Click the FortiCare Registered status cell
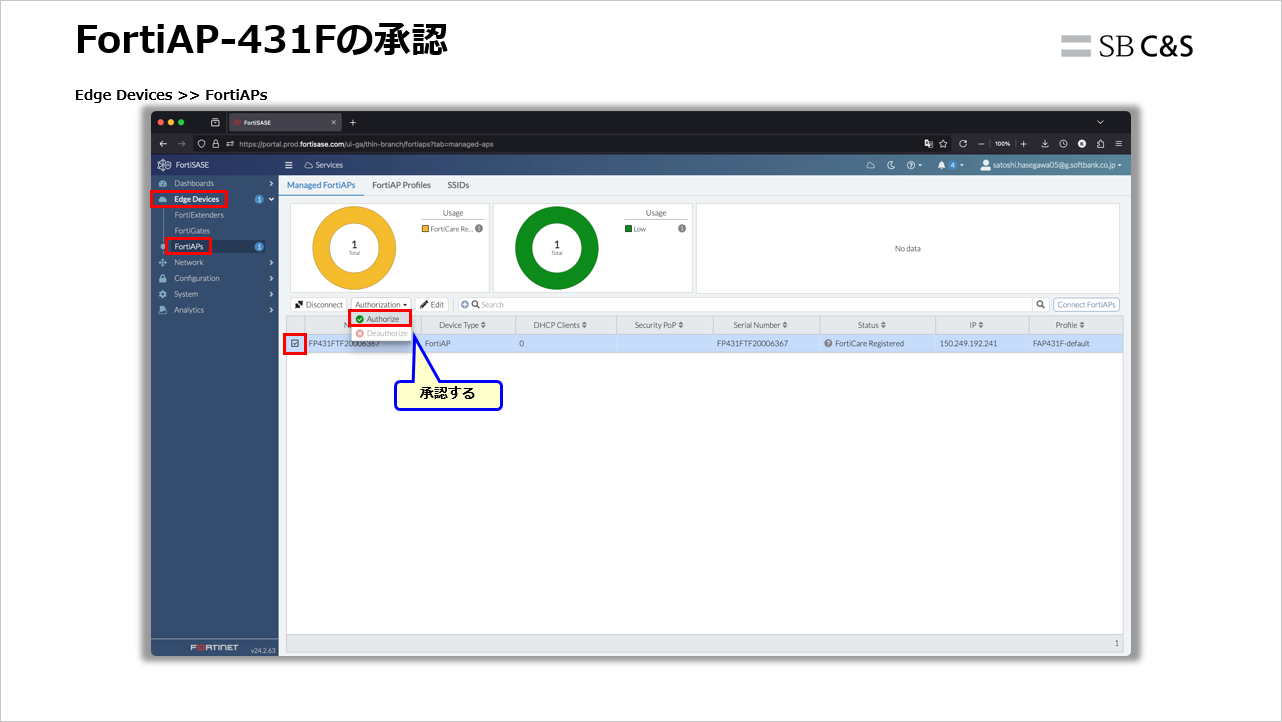Image resolution: width=1282 pixels, height=722 pixels. pos(864,343)
